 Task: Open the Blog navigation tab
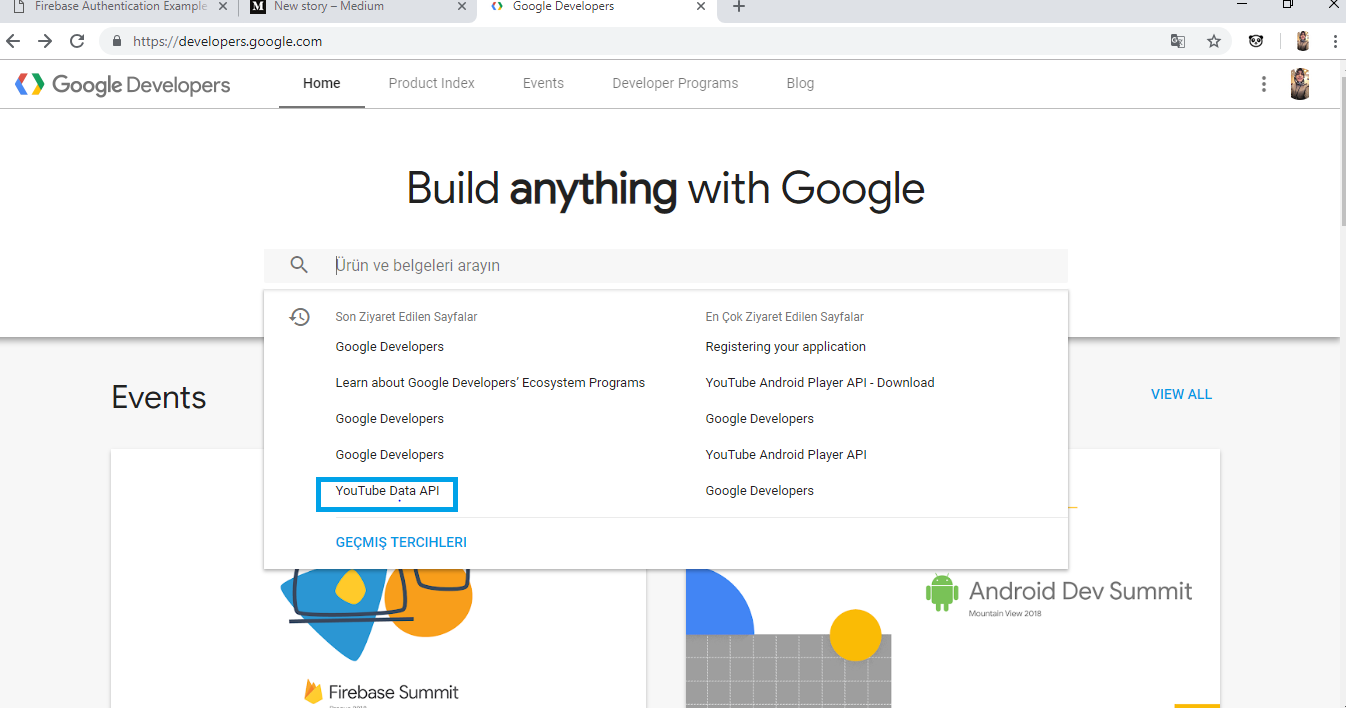pyautogui.click(x=800, y=83)
